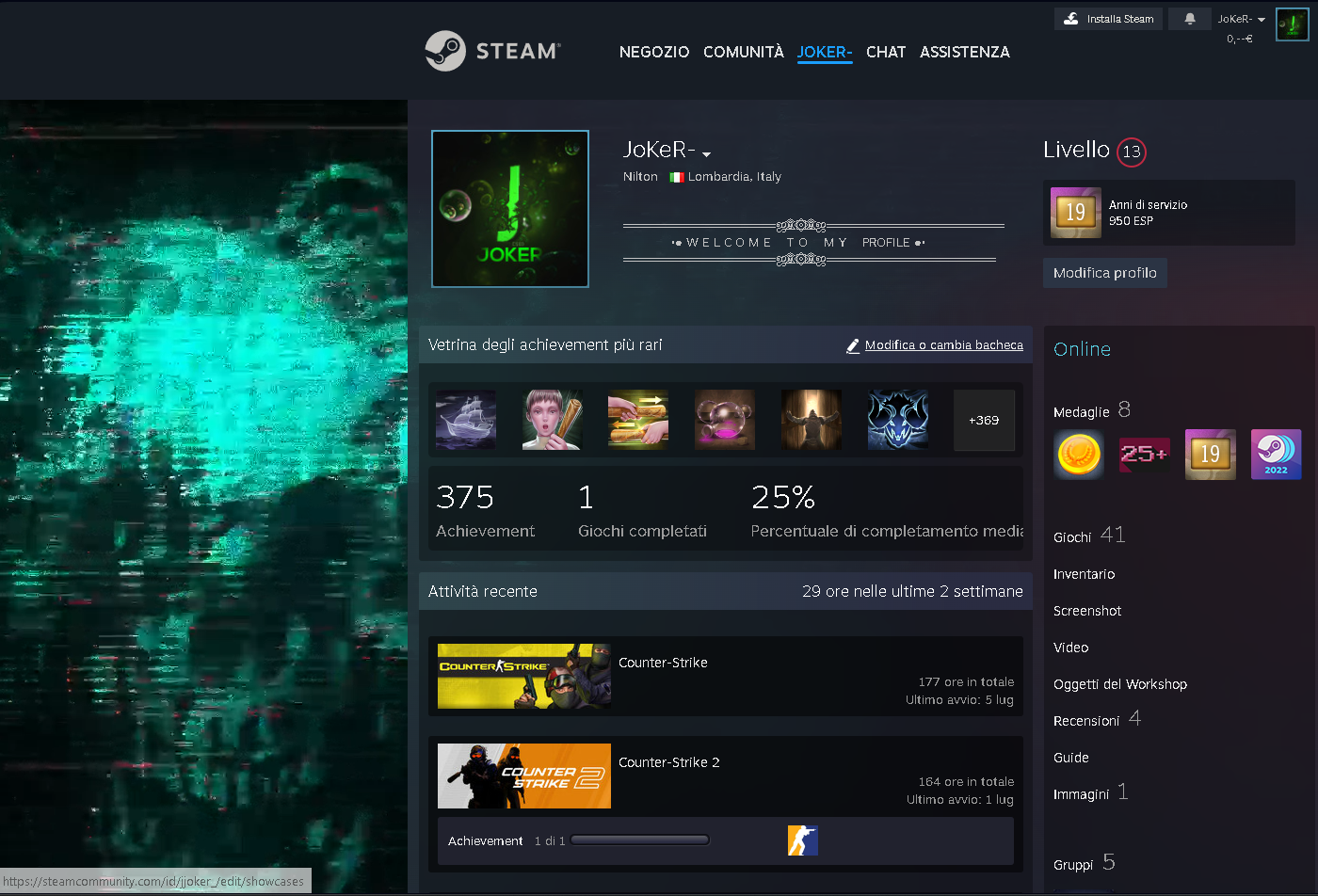
Task: Select the blue wolf achievement icon
Action: (897, 420)
